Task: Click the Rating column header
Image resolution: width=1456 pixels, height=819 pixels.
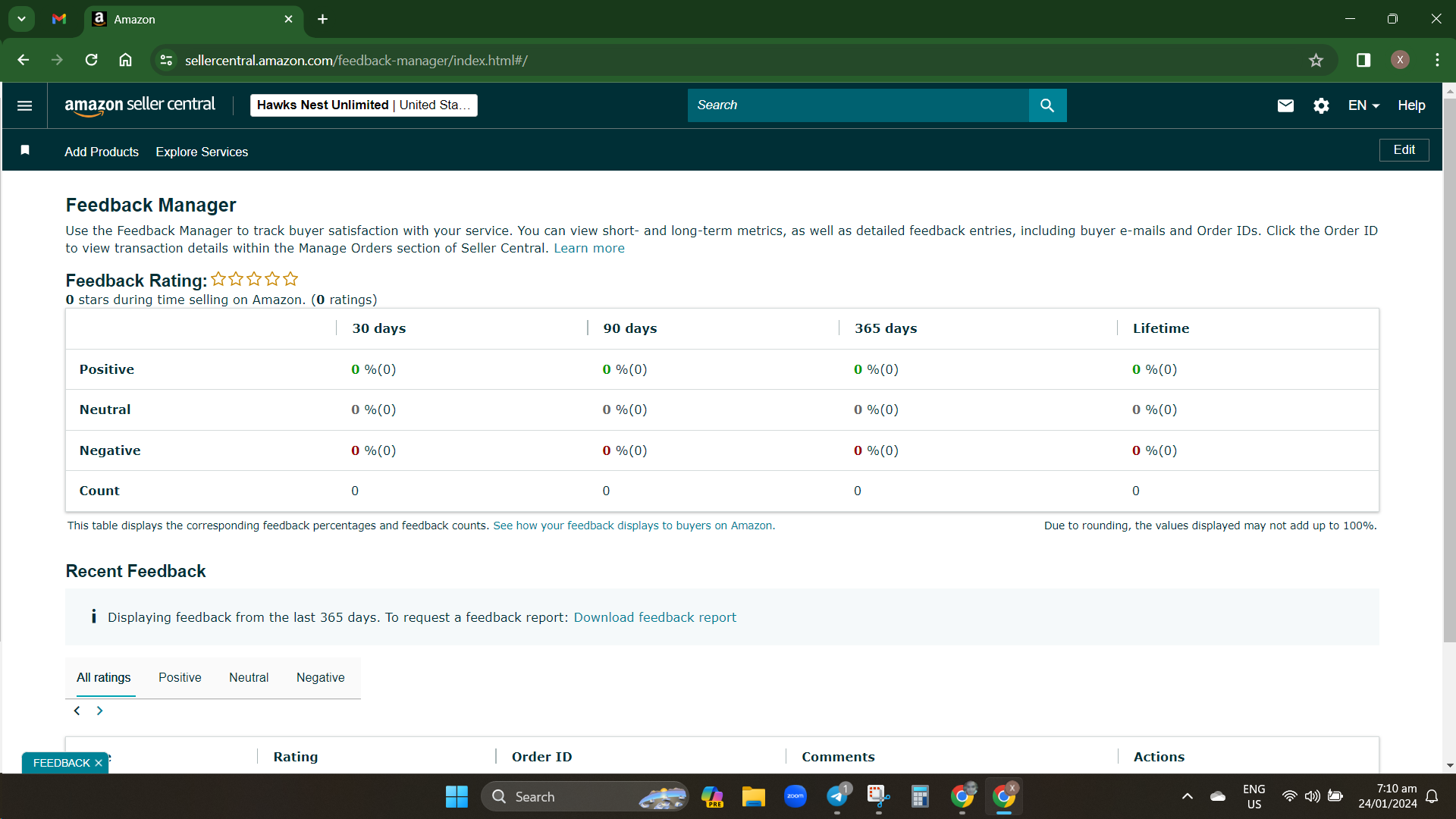Action: click(x=296, y=757)
